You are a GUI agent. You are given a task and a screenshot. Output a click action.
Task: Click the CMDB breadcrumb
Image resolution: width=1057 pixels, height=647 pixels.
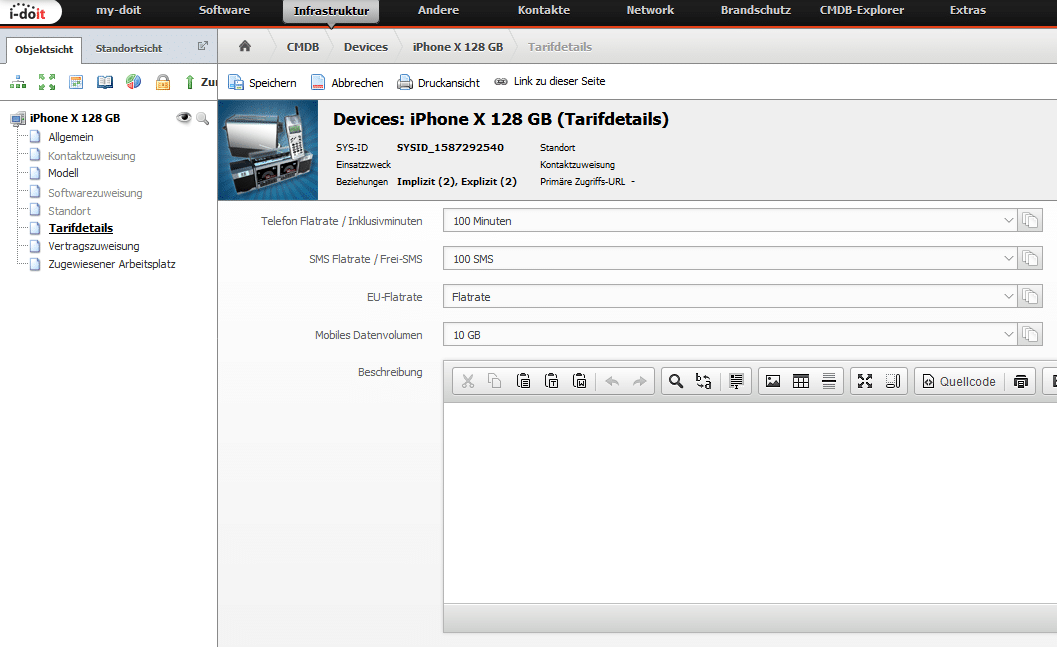[303, 47]
